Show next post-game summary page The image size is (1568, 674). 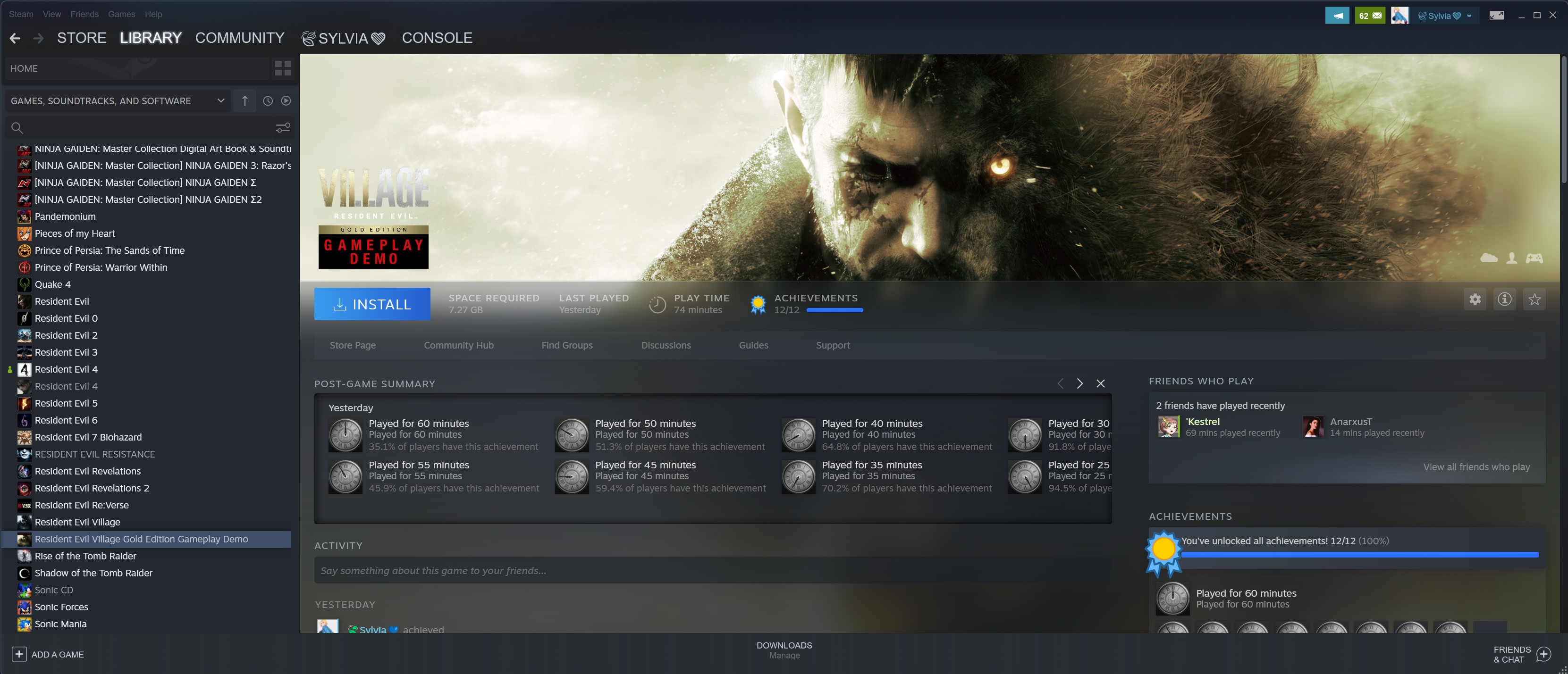(x=1079, y=383)
